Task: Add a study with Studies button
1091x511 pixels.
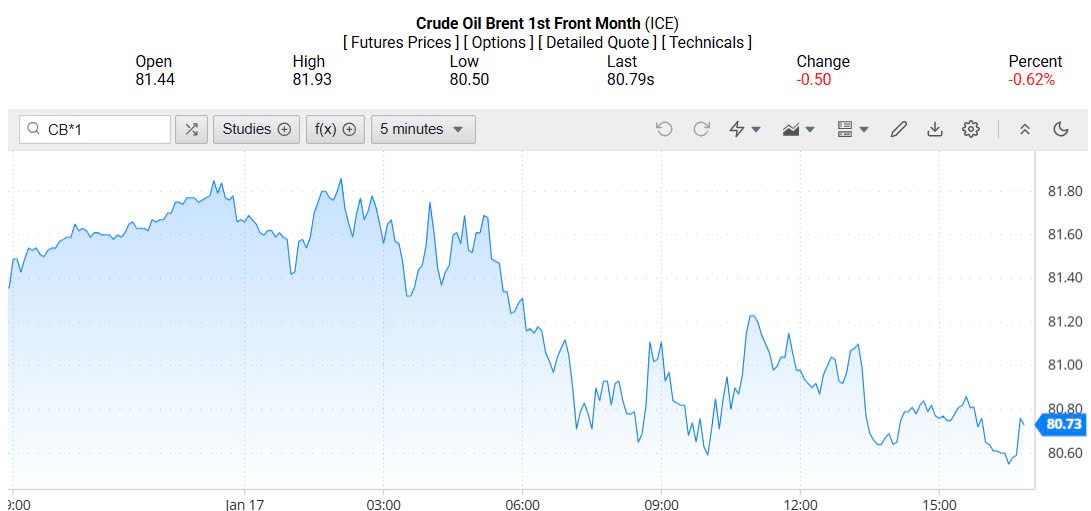Action: [x=256, y=129]
